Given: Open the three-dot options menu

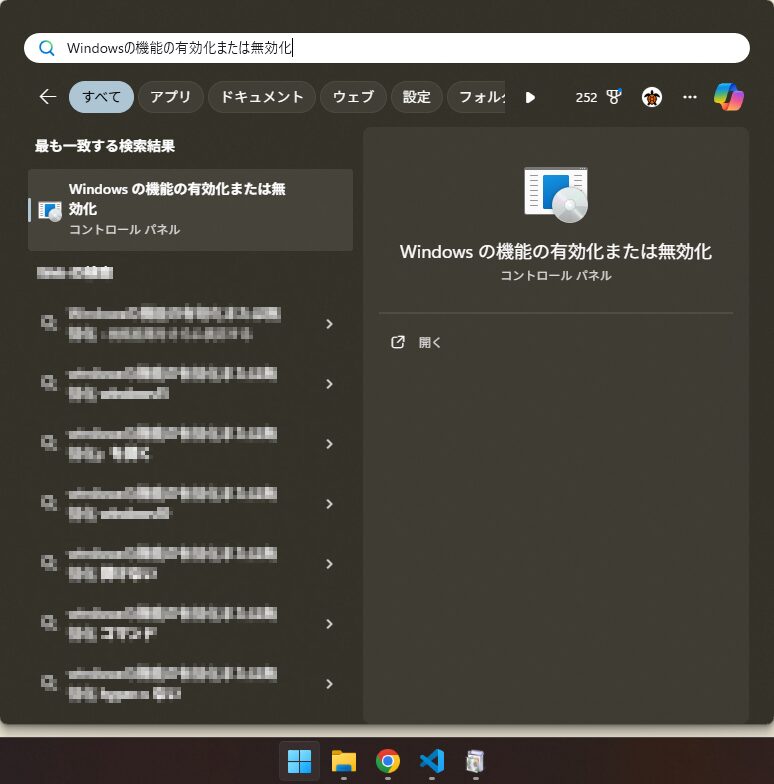Looking at the screenshot, I should point(689,97).
